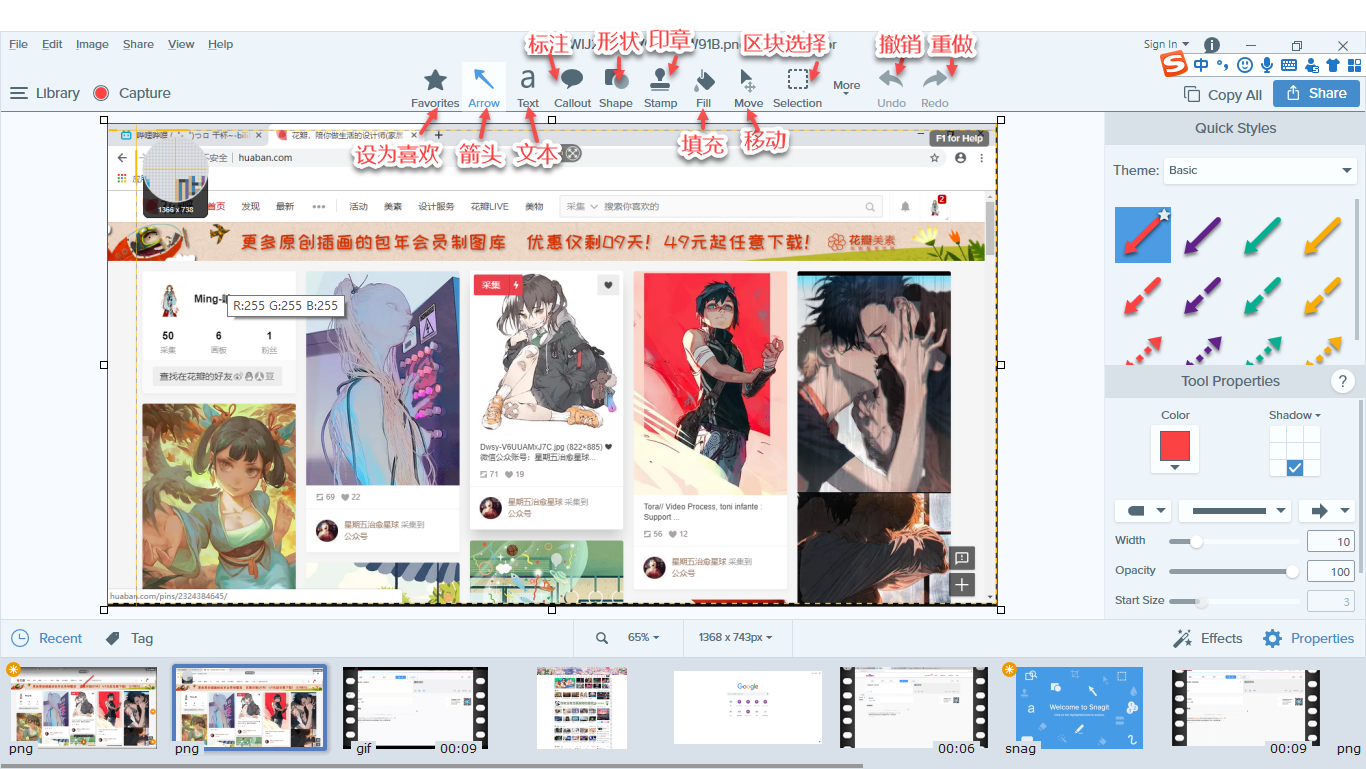Open the Sogou emoji smiley panel
The height and width of the screenshot is (769, 1366).
pyautogui.click(x=1245, y=65)
